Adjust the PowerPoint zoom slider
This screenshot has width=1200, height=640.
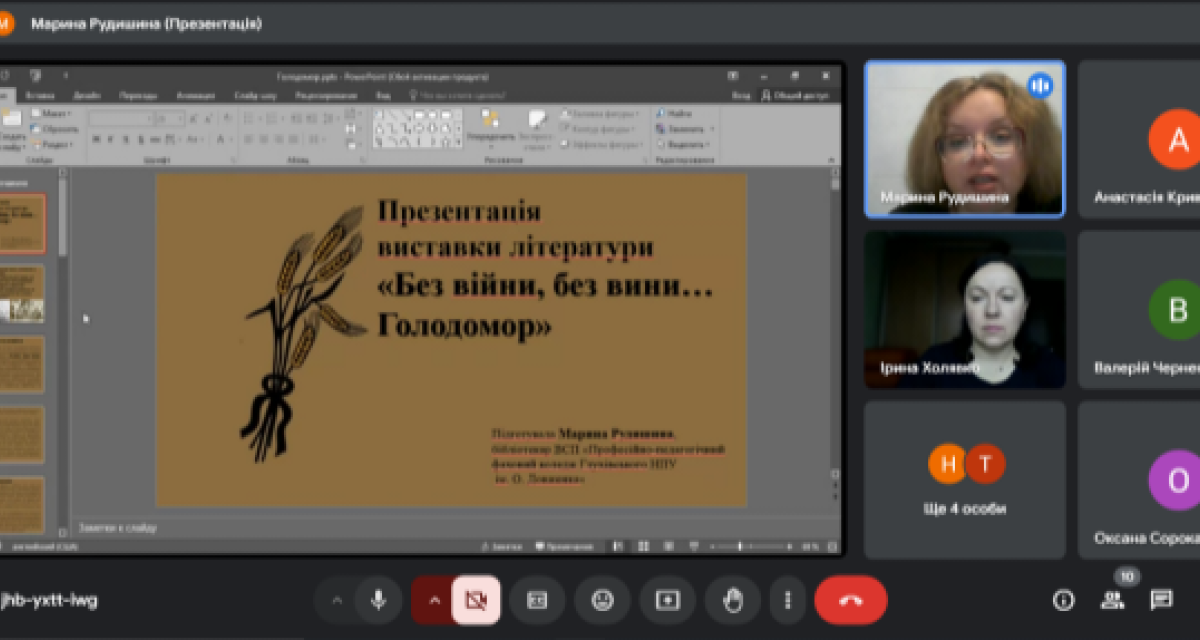click(740, 547)
